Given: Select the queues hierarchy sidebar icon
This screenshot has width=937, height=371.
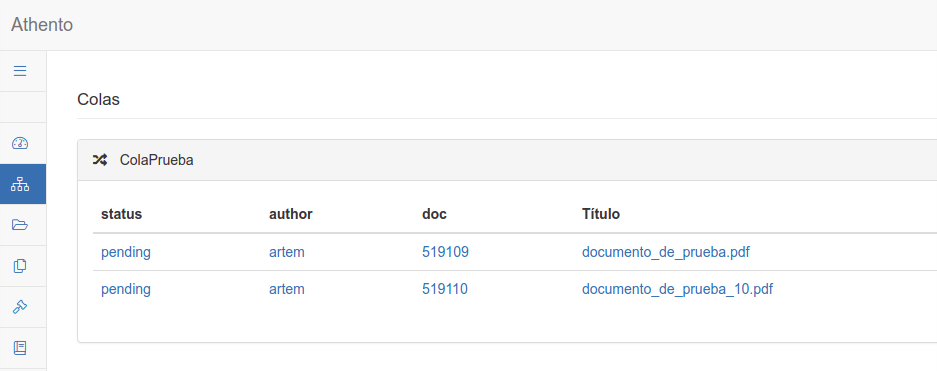Looking at the screenshot, I should point(20,184).
